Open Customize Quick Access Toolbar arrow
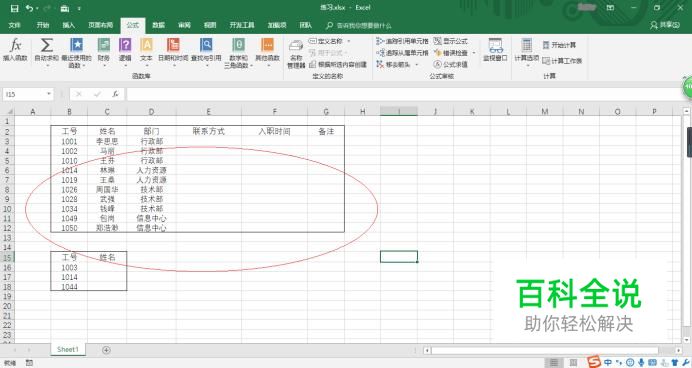 pyautogui.click(x=79, y=8)
